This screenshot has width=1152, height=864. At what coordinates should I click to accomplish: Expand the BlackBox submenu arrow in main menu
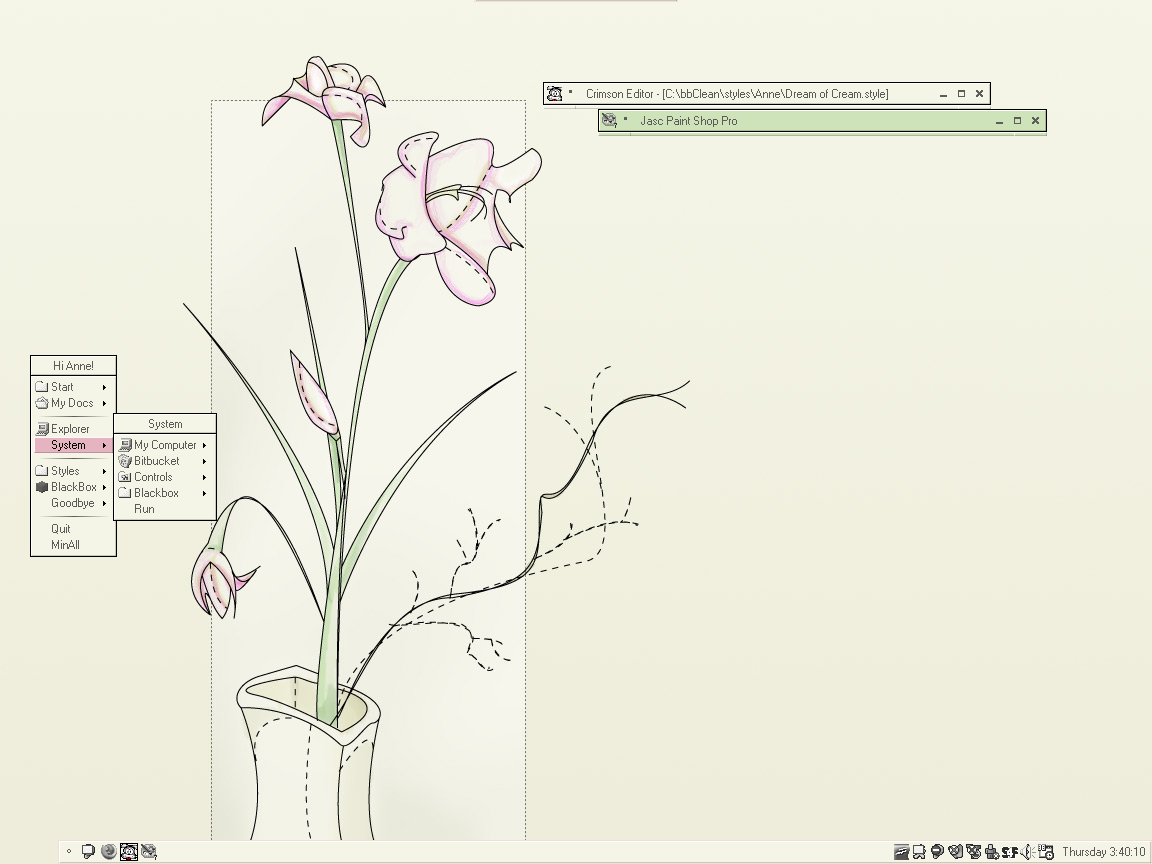coord(104,487)
